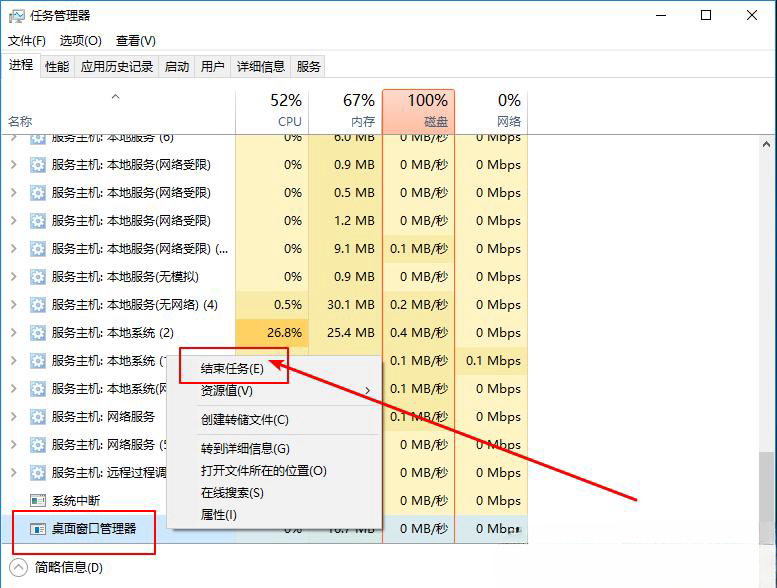Choose 转到详细信息(G) in context menu
The width and height of the screenshot is (777, 588).
[x=245, y=449]
